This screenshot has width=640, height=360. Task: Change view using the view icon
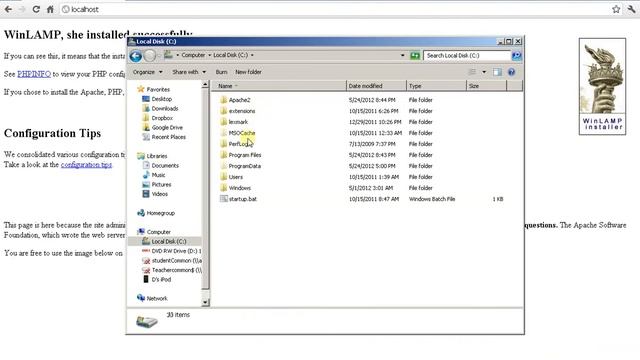point(472,72)
